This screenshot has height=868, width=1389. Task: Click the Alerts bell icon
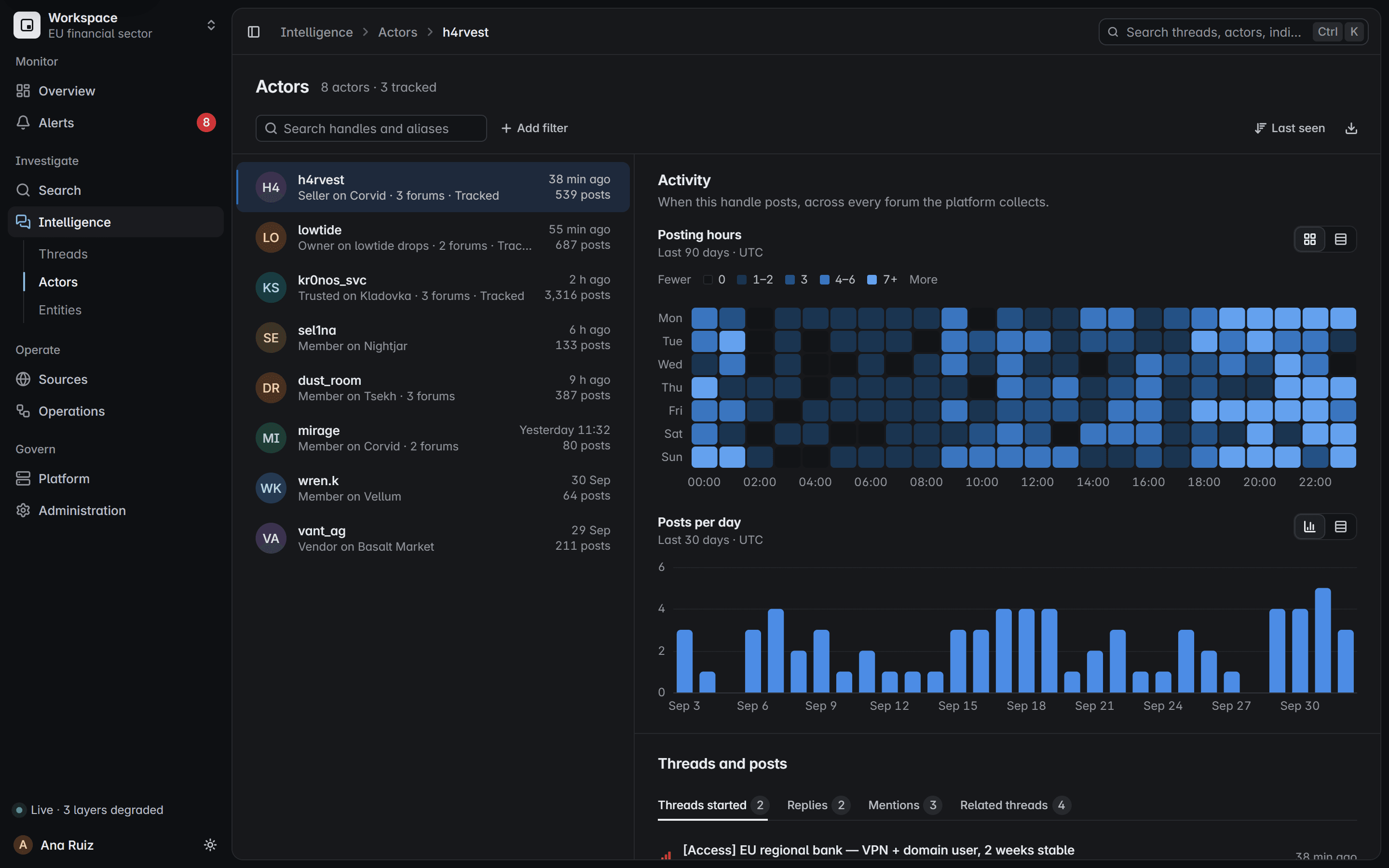(23, 122)
